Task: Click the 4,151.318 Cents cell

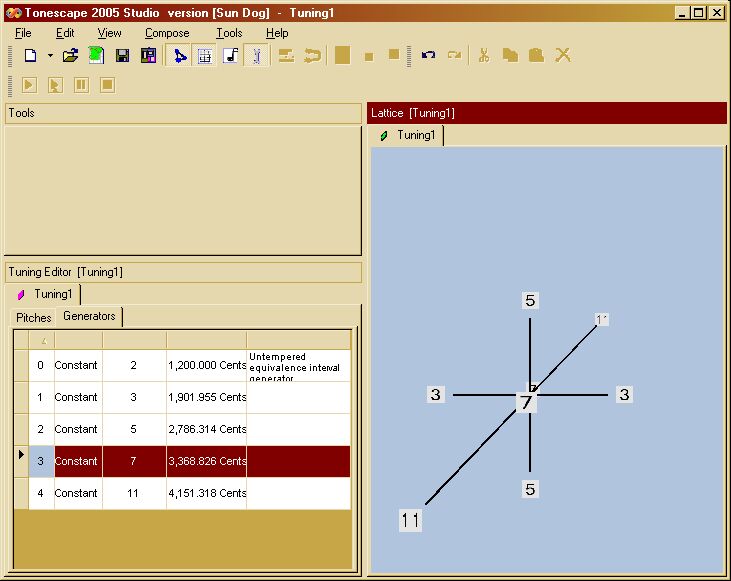Action: point(207,493)
